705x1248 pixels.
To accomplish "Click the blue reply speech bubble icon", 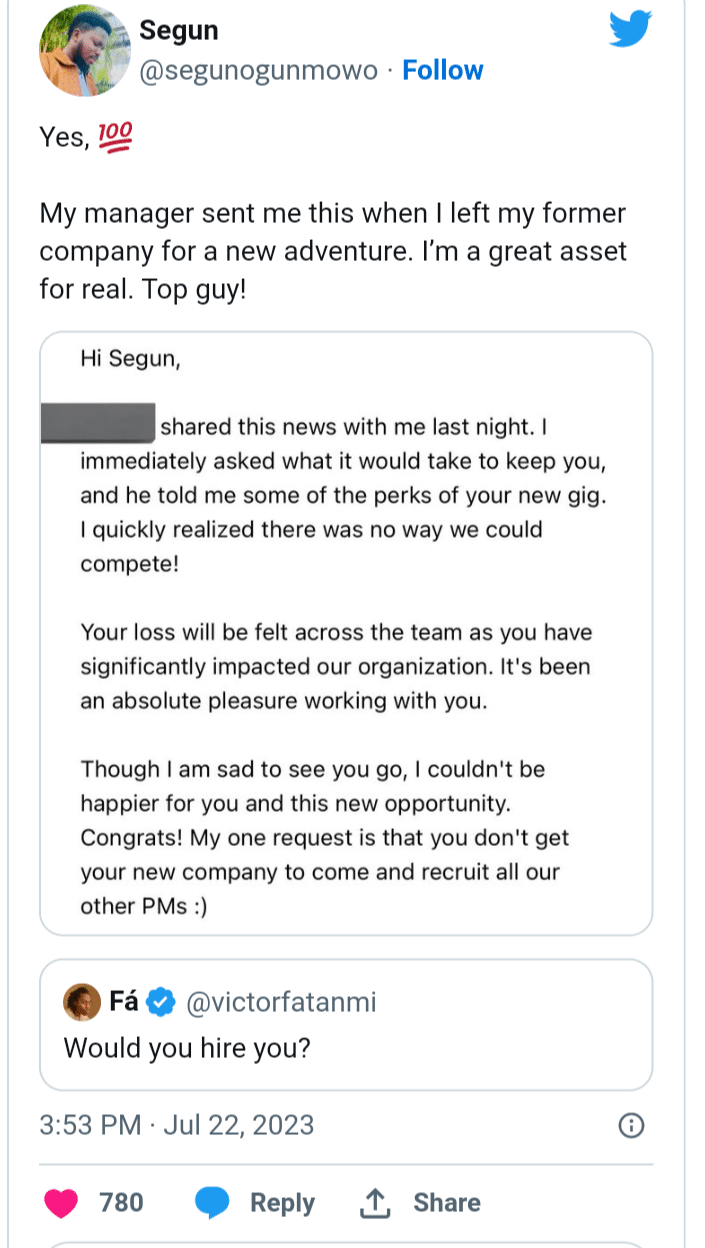I will pos(211,1202).
